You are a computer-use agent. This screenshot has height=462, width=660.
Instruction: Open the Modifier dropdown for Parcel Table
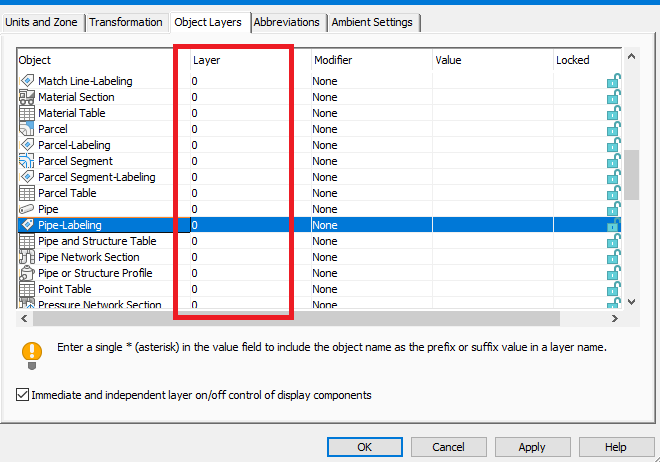tap(372, 193)
